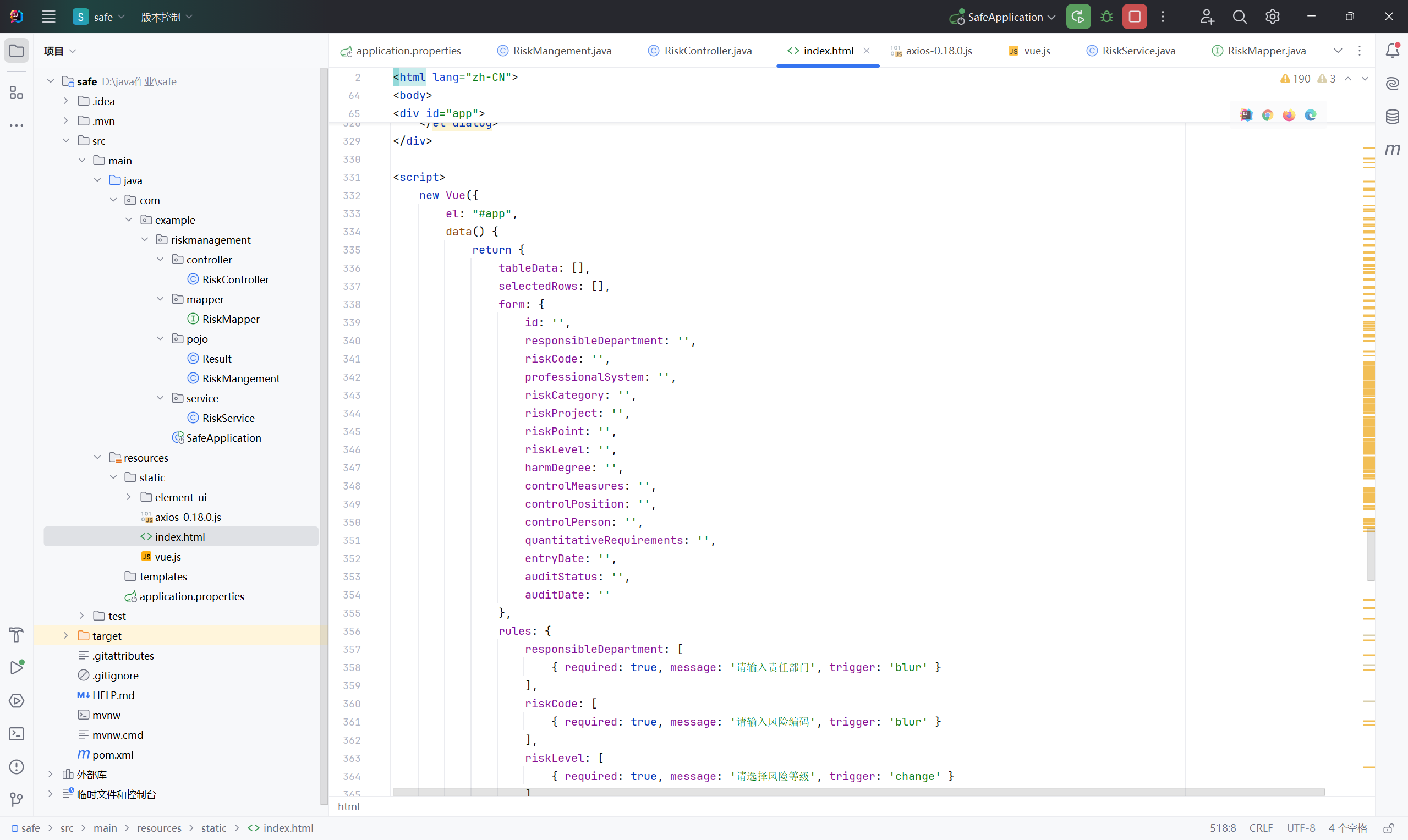The width and height of the screenshot is (1408, 840).
Task: Click the CRLF line separator button
Action: 1261,828
